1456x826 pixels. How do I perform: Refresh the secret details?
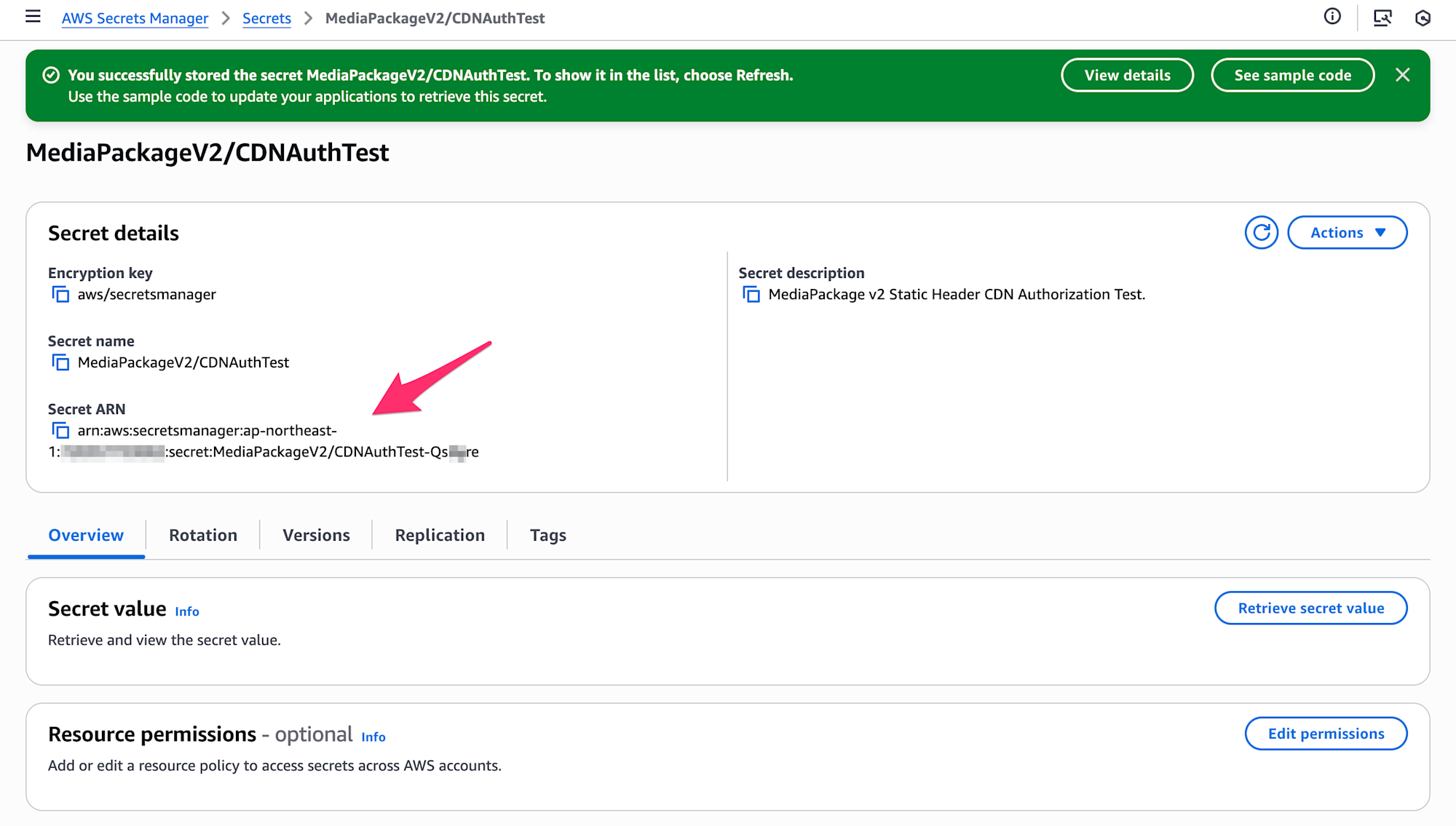1261,233
